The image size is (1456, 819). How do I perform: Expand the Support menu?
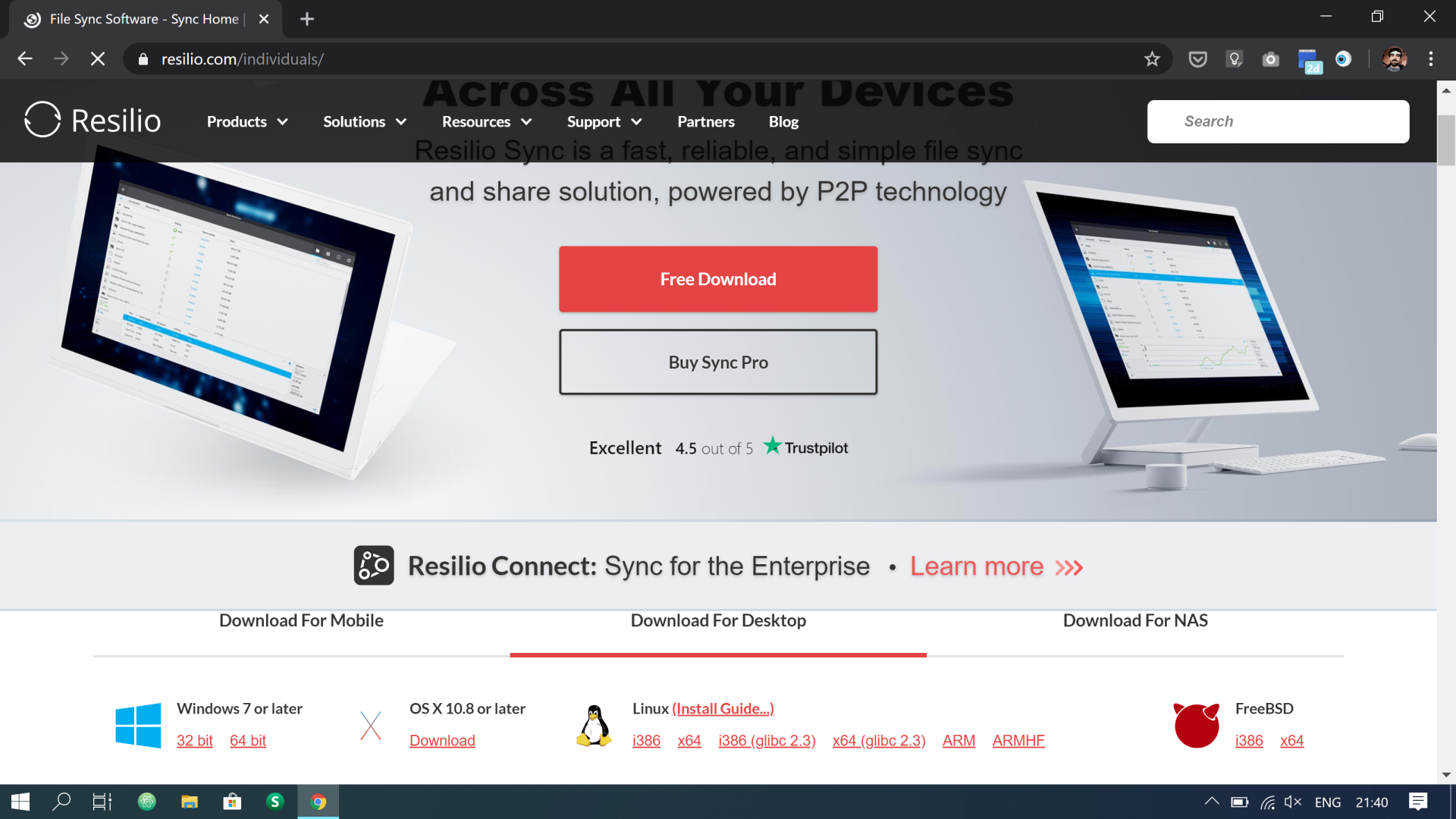click(x=604, y=122)
